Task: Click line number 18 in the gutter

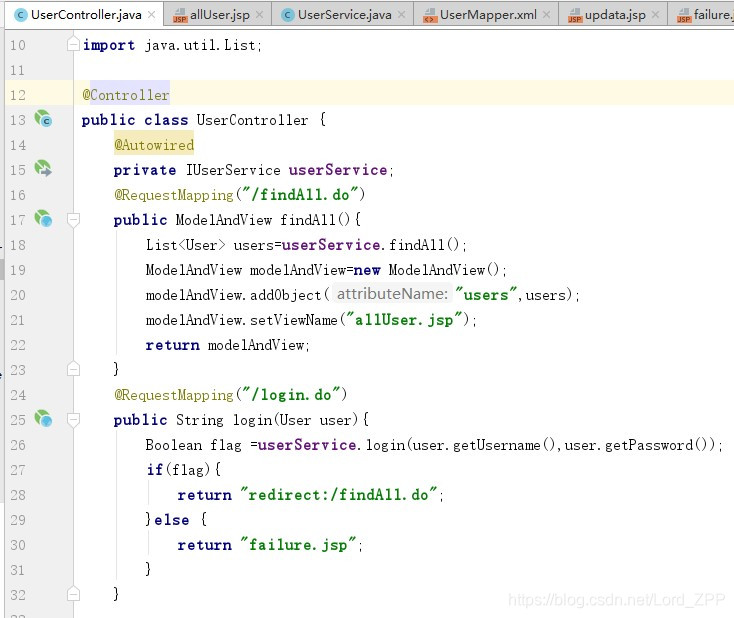Action: pyautogui.click(x=18, y=245)
